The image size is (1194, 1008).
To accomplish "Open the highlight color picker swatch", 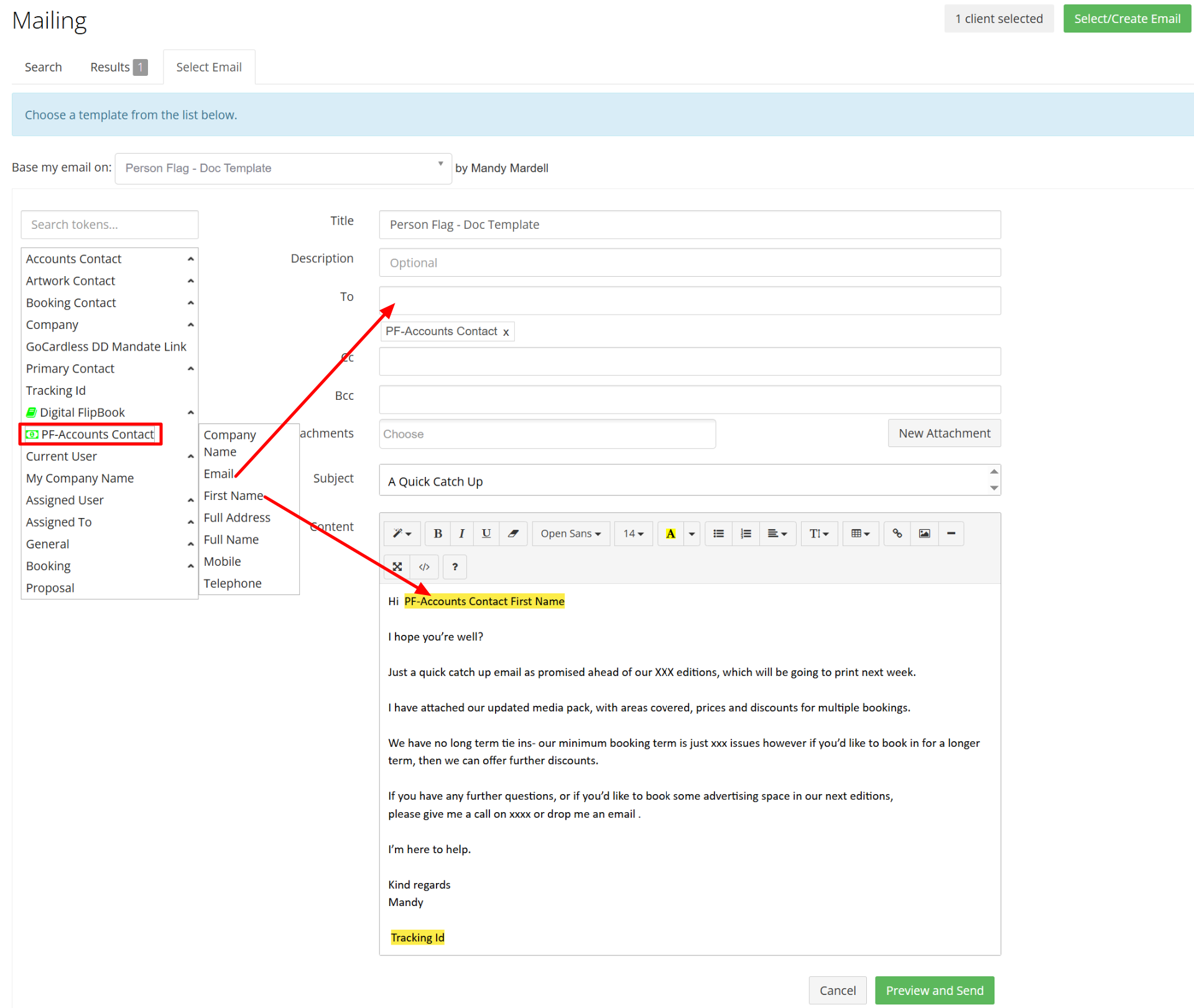I will coord(670,534).
